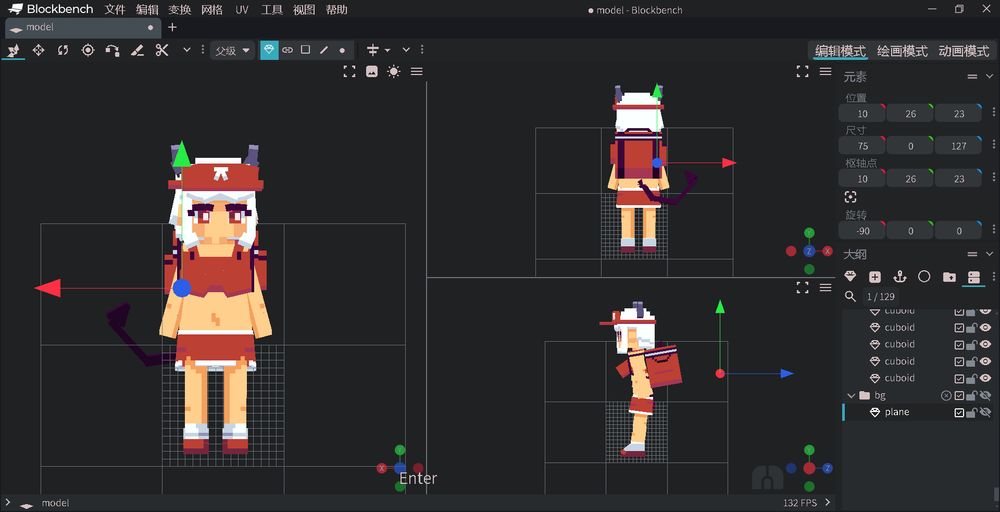Image resolution: width=1000 pixels, height=512 pixels.
Task: Add mesh via diamond icon in outliner toolbar
Action: click(850, 277)
